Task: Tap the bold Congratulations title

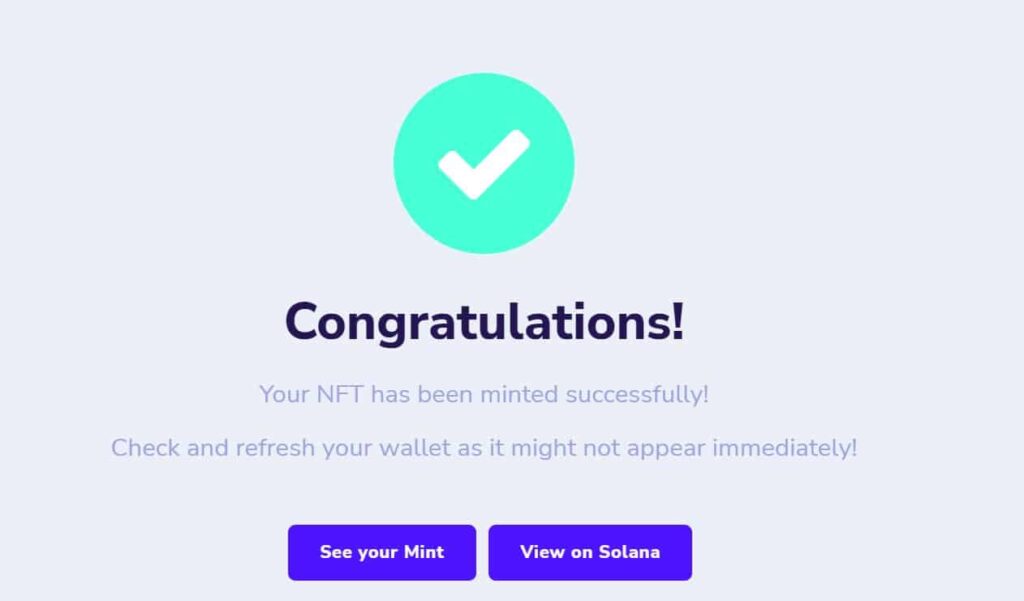Action: [485, 322]
